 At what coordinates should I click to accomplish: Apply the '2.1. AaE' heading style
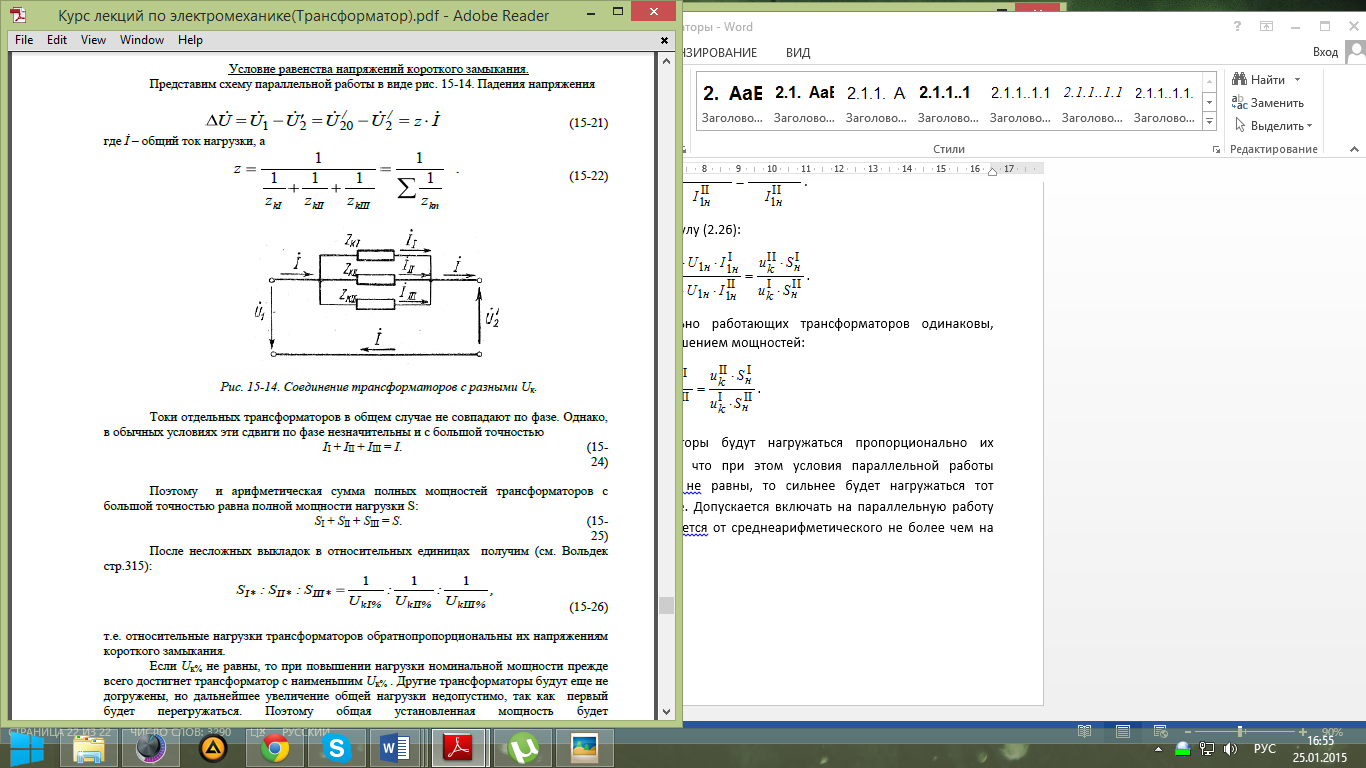[x=804, y=103]
